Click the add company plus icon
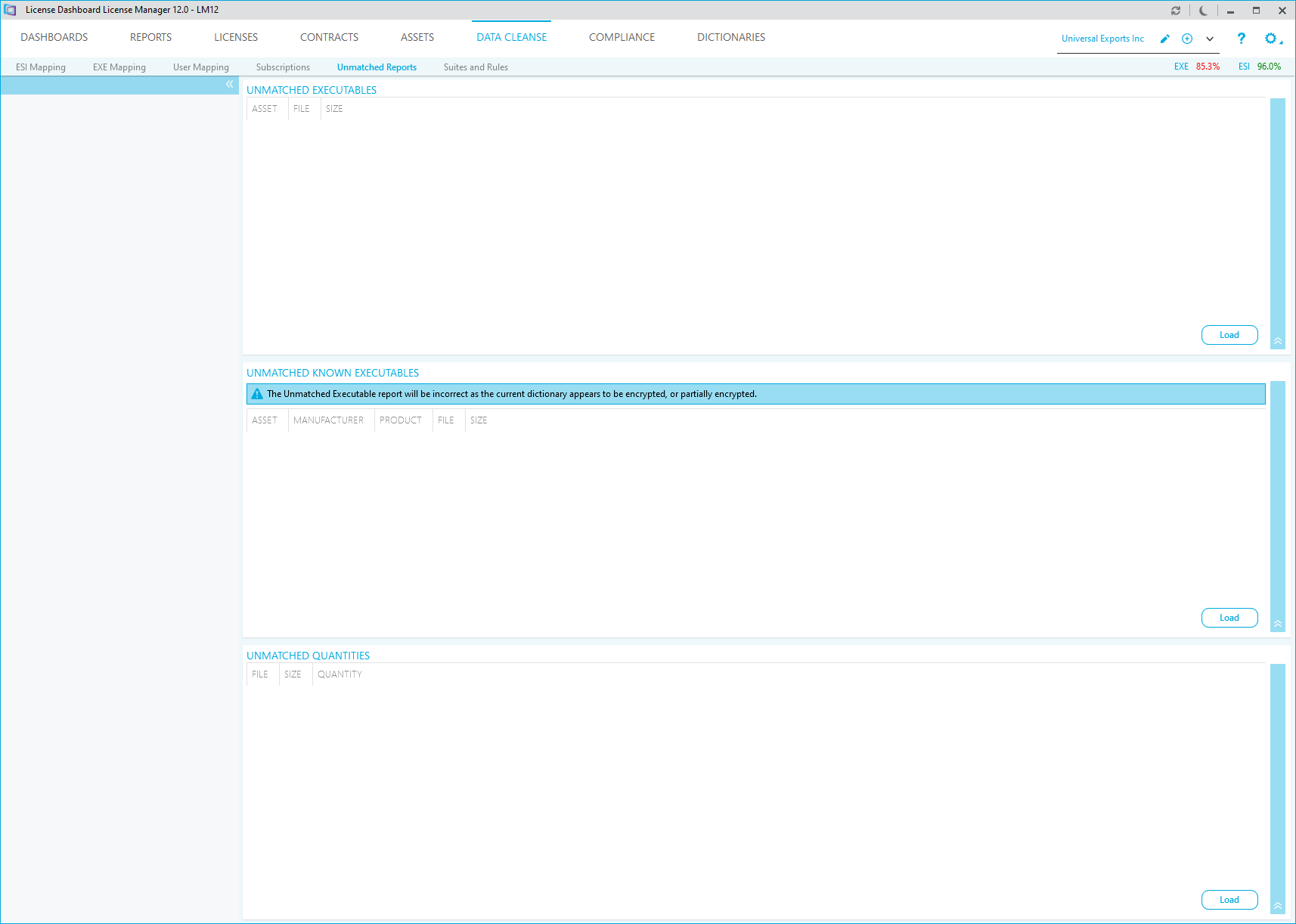The image size is (1296, 924). pos(1187,39)
